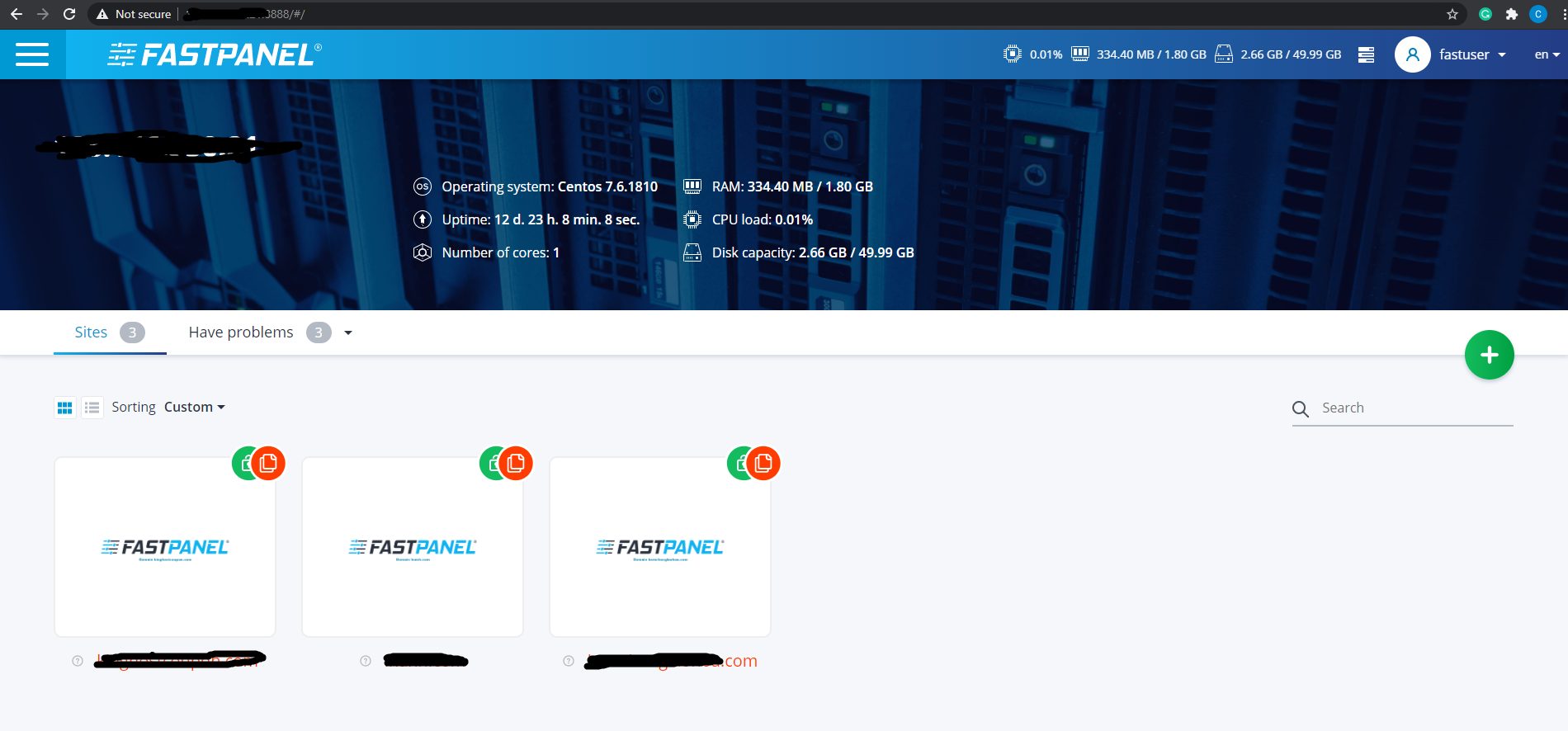
Task: Open the server queue icon in header
Action: (1366, 54)
